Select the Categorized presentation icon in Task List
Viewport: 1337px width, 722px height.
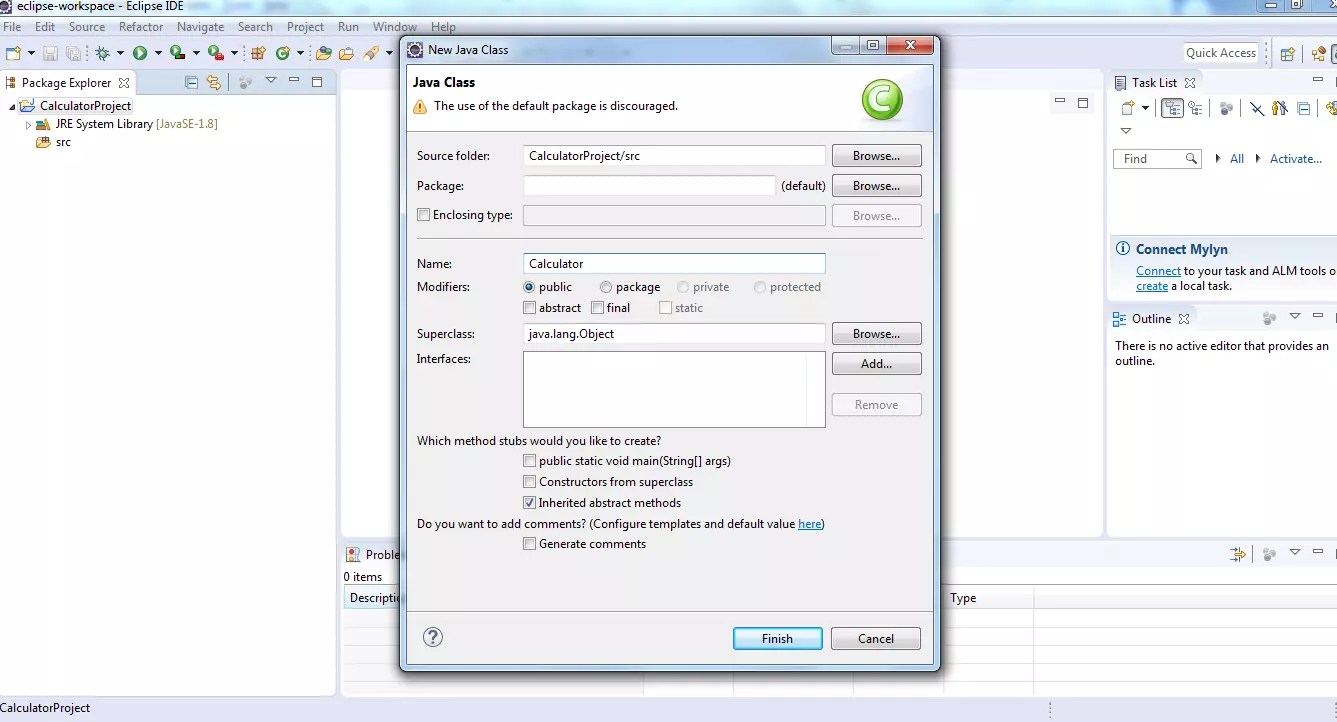click(1172, 108)
